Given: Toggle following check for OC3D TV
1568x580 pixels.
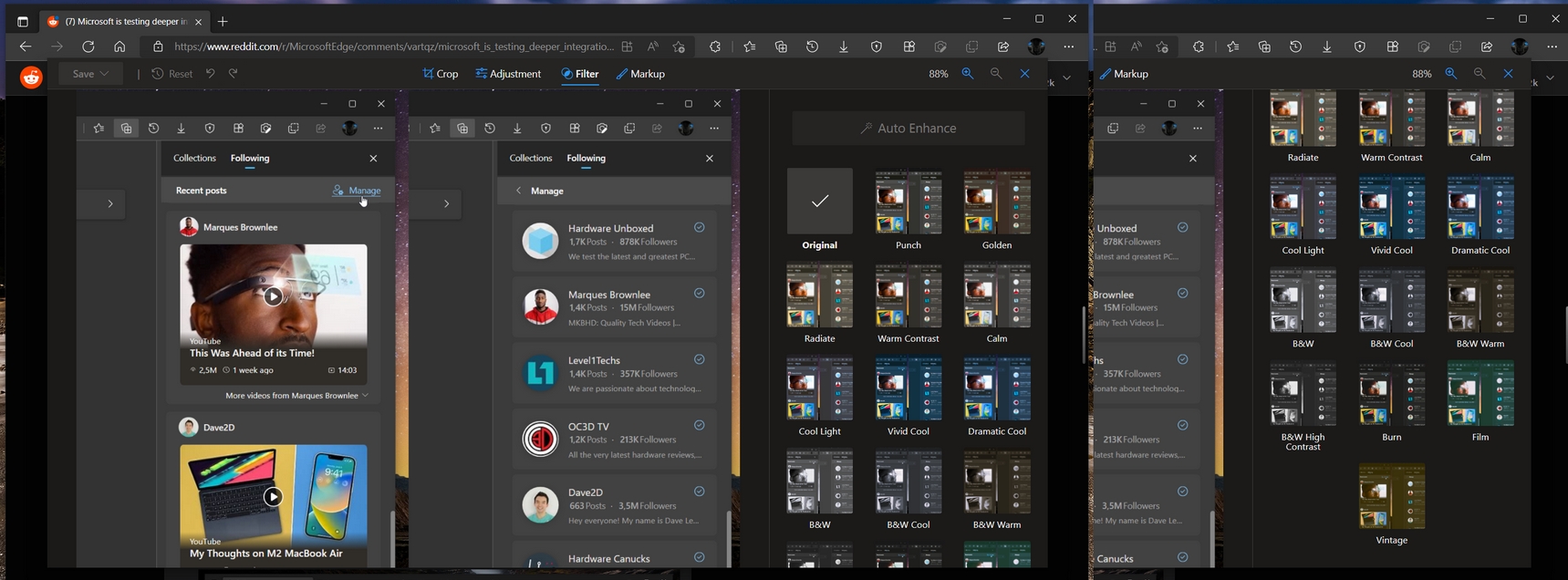Looking at the screenshot, I should (x=700, y=425).
